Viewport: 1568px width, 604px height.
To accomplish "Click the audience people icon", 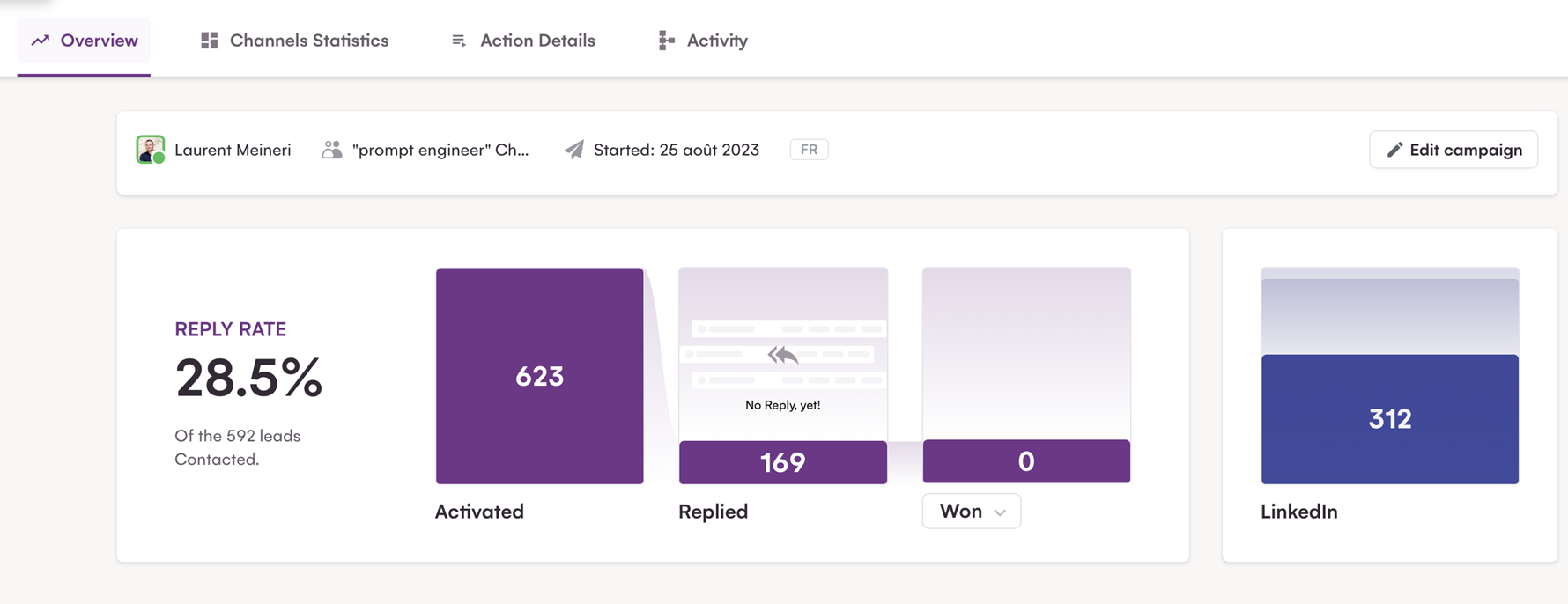I will coord(331,150).
